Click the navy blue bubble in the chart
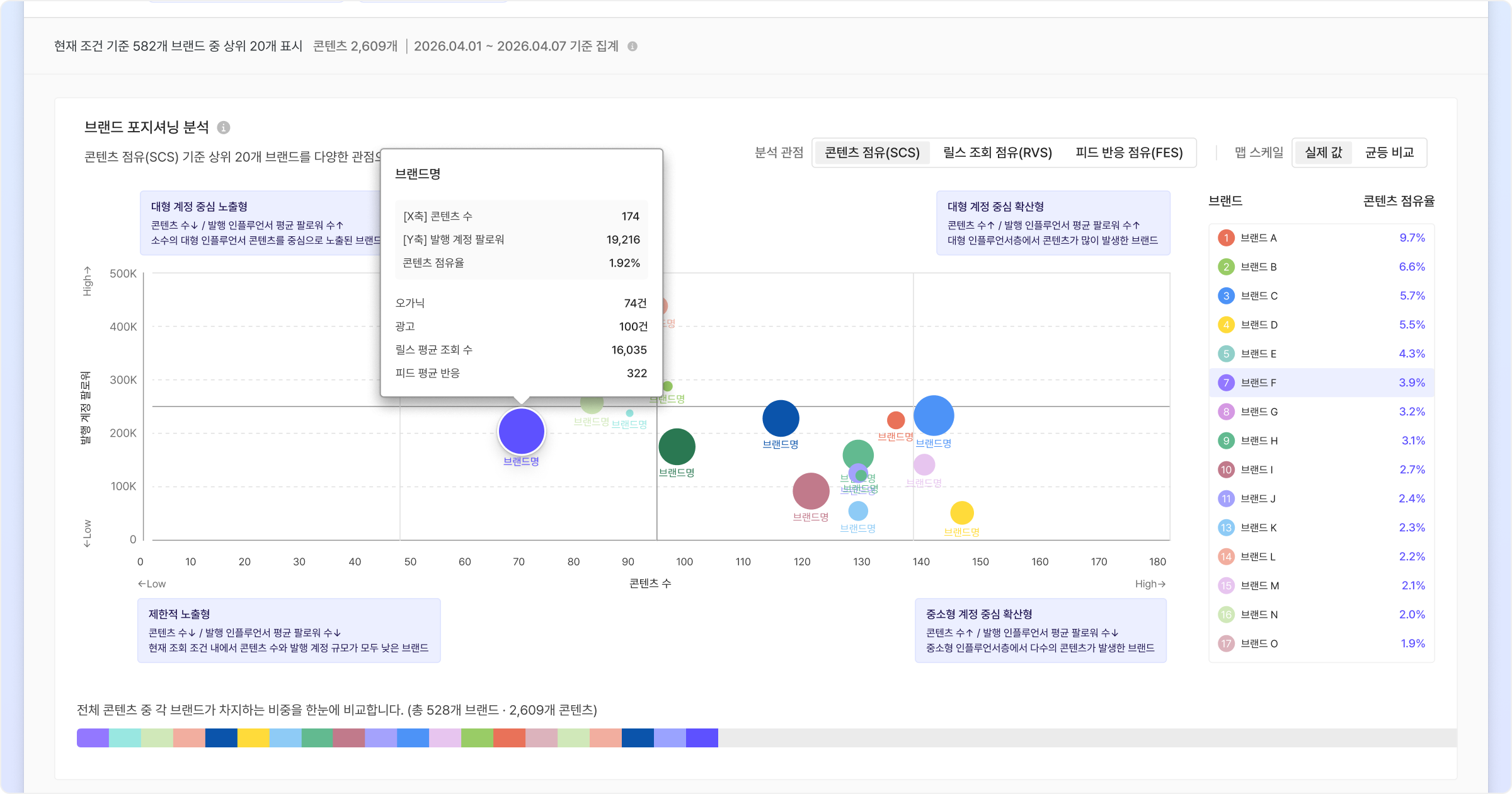Image resolution: width=1512 pixels, height=794 pixels. (x=781, y=418)
